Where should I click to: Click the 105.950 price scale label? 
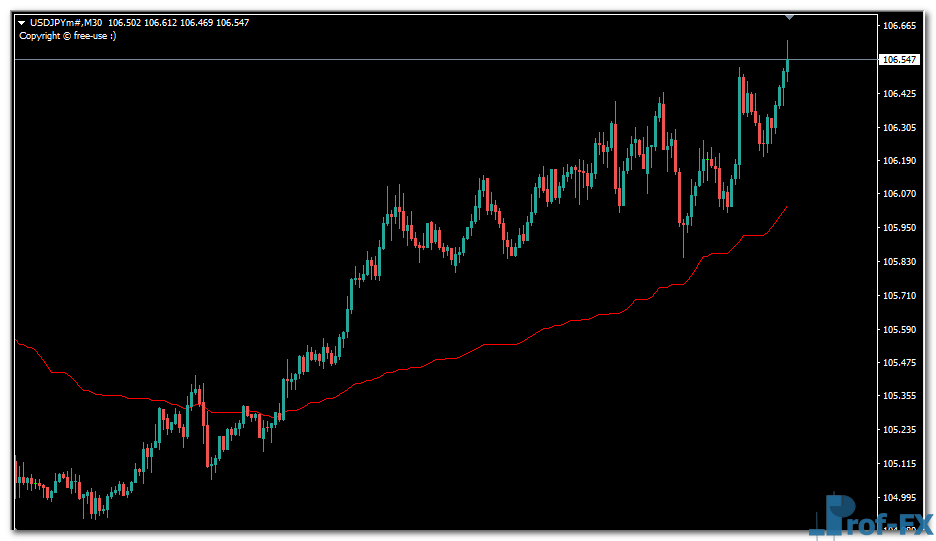(900, 228)
